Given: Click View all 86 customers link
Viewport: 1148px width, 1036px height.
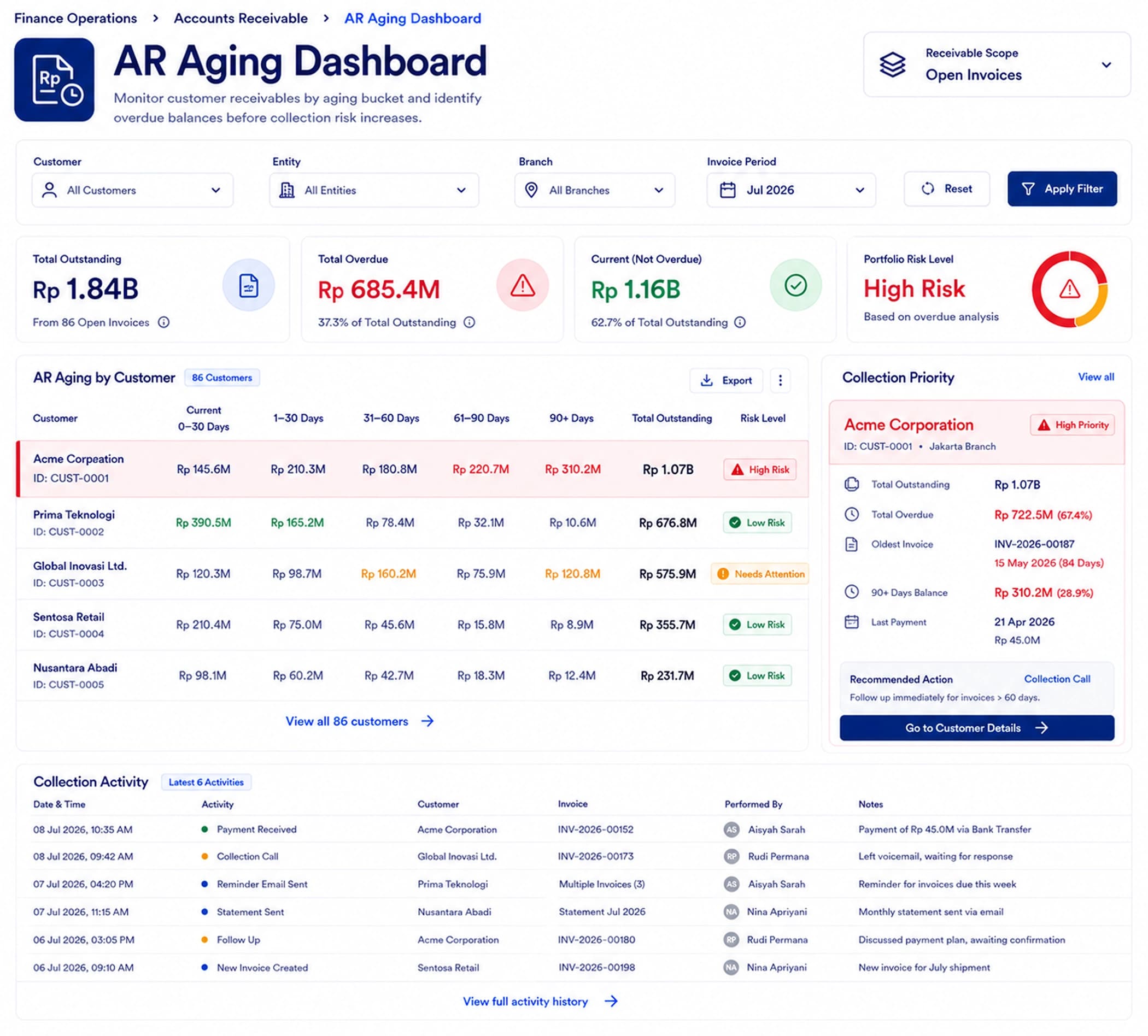Looking at the screenshot, I should point(360,721).
